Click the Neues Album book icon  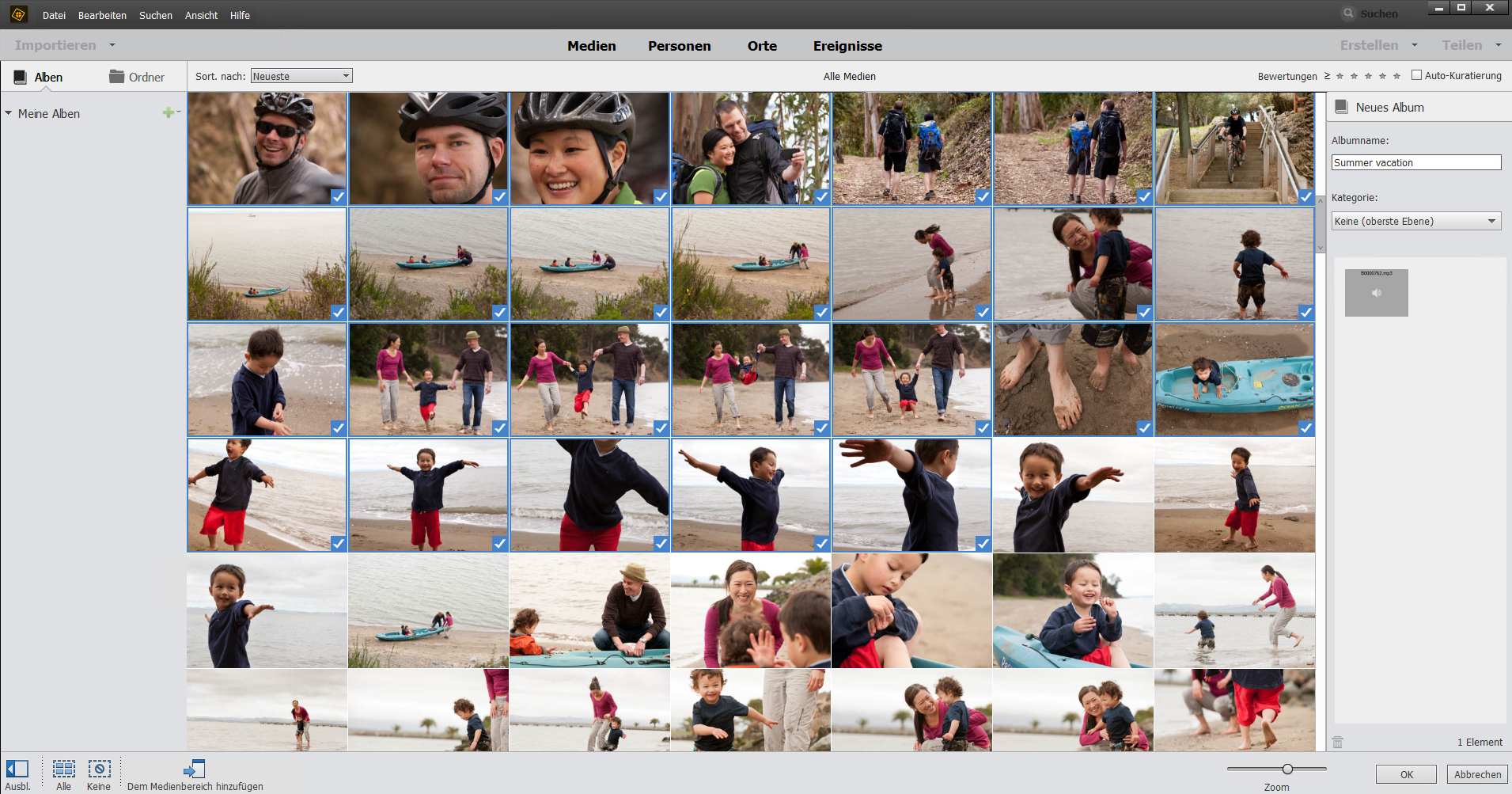pyautogui.click(x=1341, y=107)
